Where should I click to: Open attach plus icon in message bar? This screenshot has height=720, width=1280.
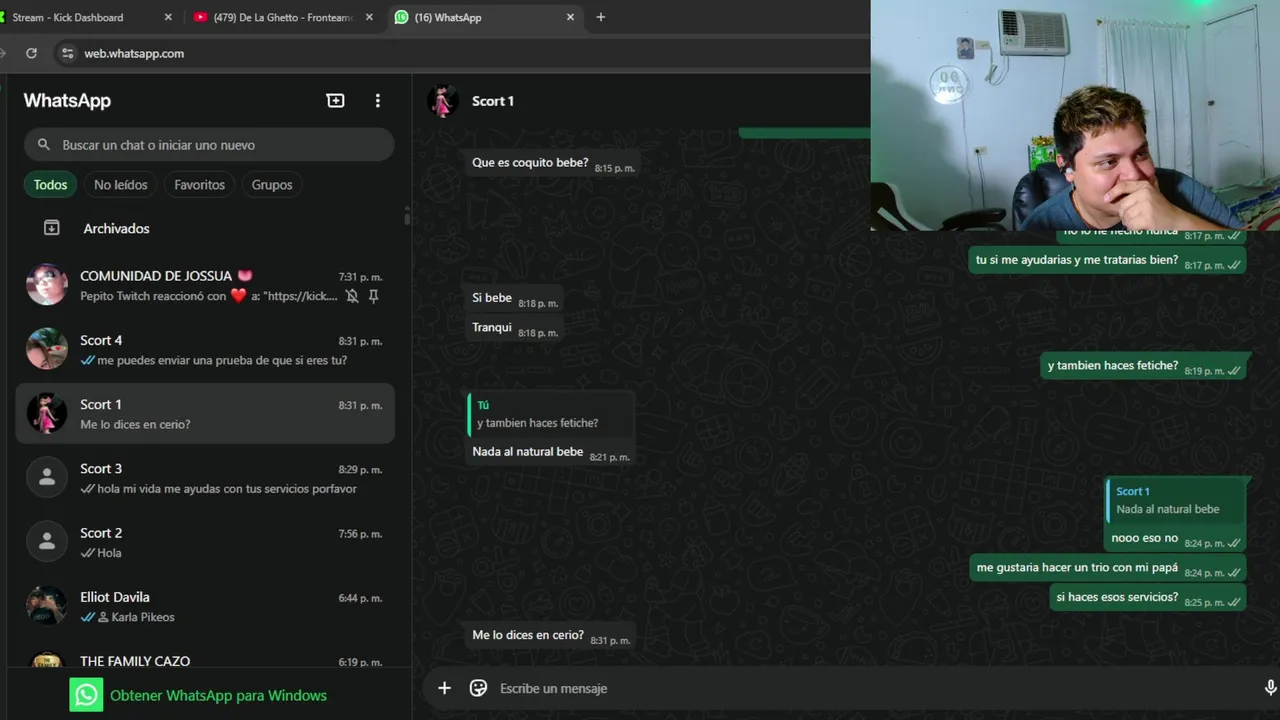[x=444, y=688]
